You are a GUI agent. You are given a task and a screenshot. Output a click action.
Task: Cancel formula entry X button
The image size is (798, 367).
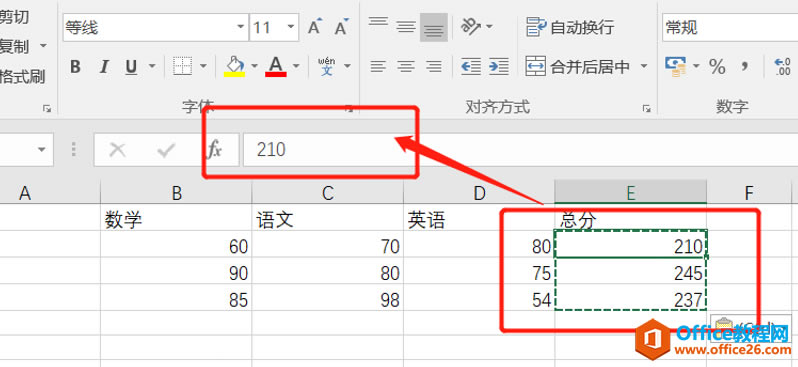pyautogui.click(x=117, y=150)
